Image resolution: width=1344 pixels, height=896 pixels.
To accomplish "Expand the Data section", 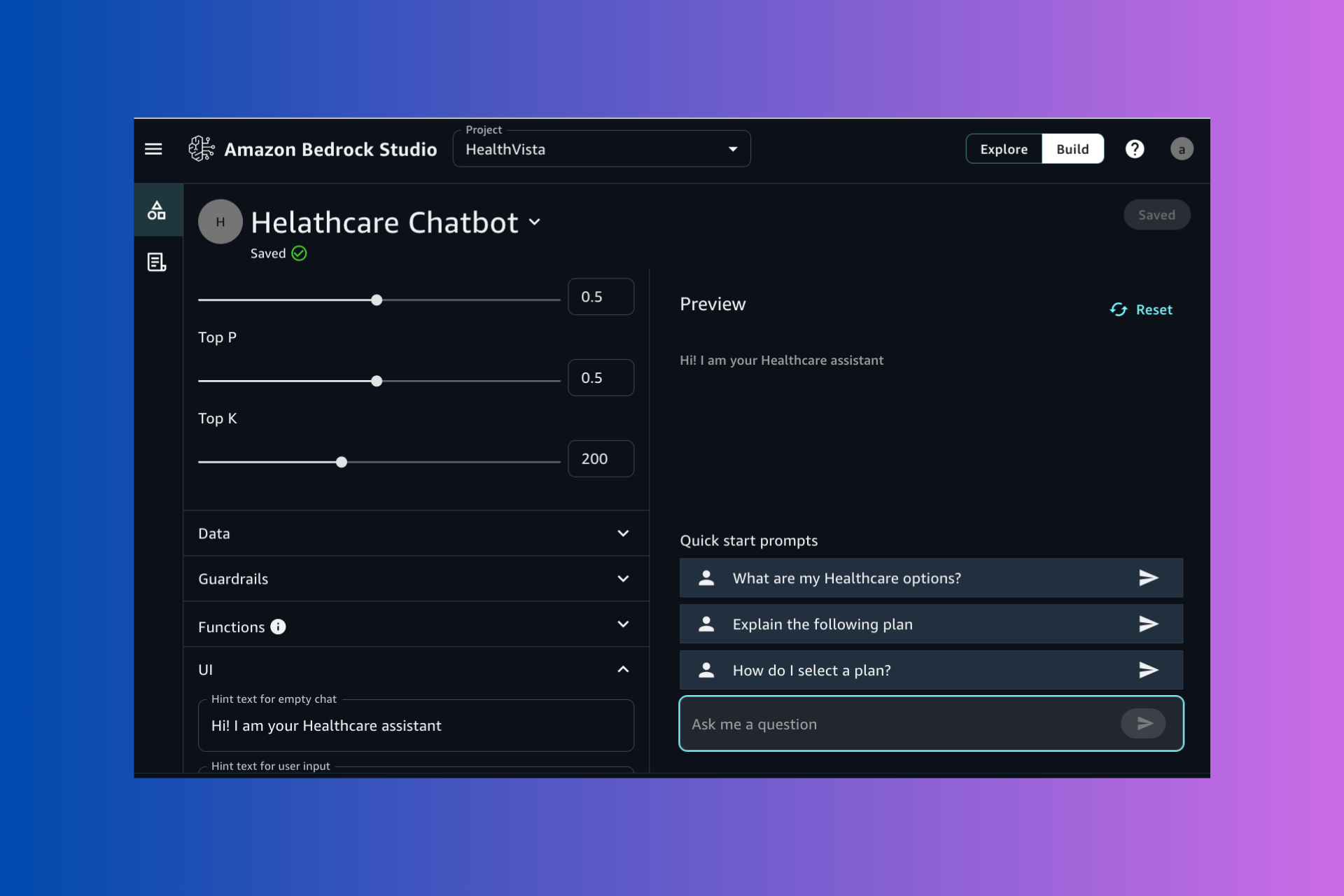I will tap(416, 533).
